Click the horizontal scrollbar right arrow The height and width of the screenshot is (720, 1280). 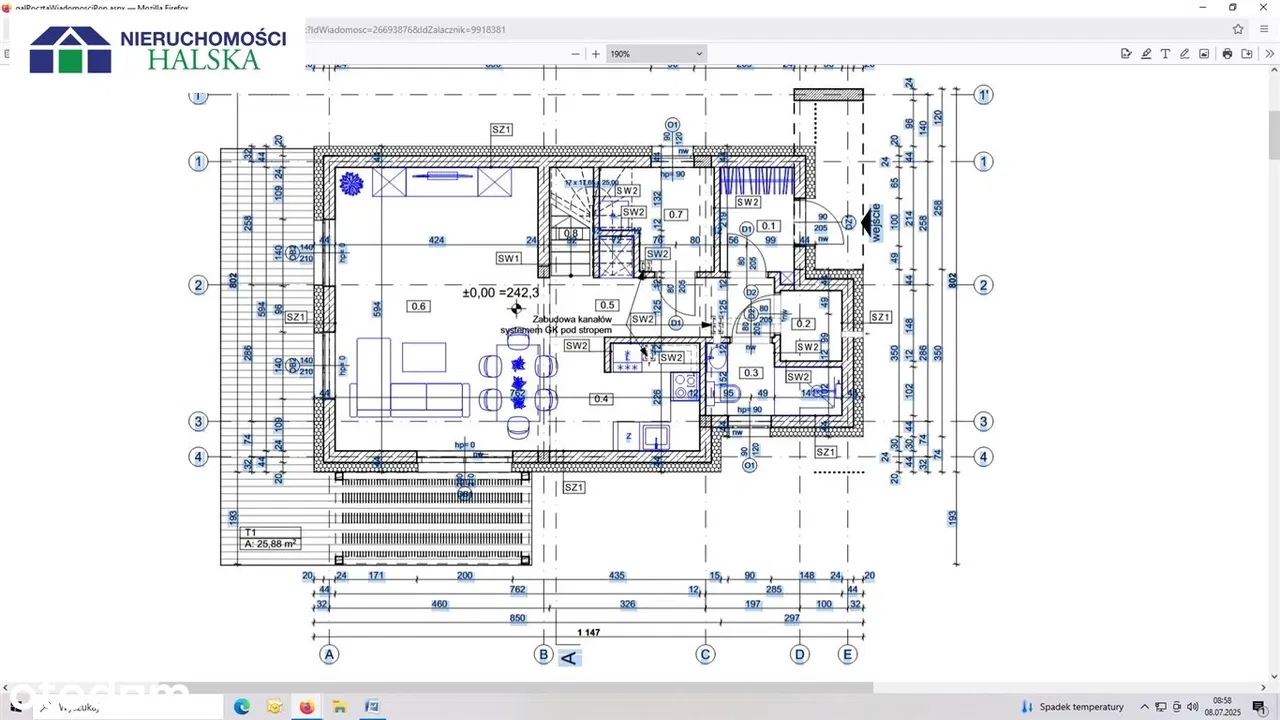click(1262, 688)
